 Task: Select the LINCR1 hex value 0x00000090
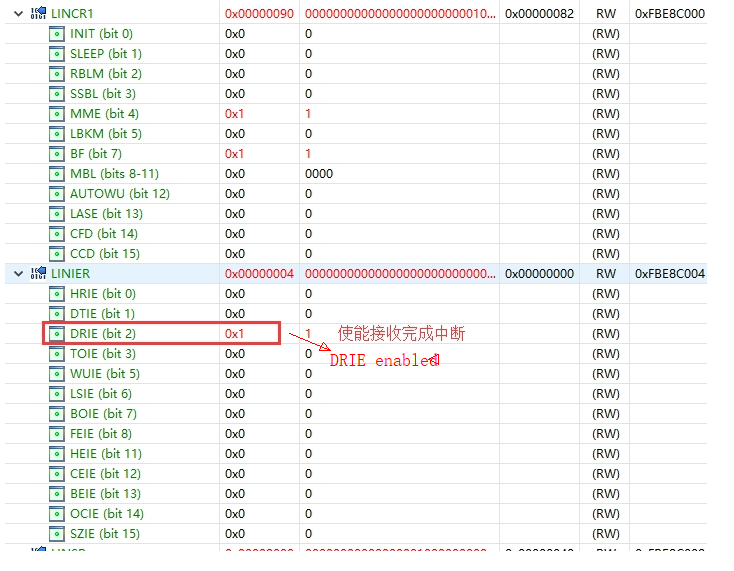pyautogui.click(x=259, y=14)
